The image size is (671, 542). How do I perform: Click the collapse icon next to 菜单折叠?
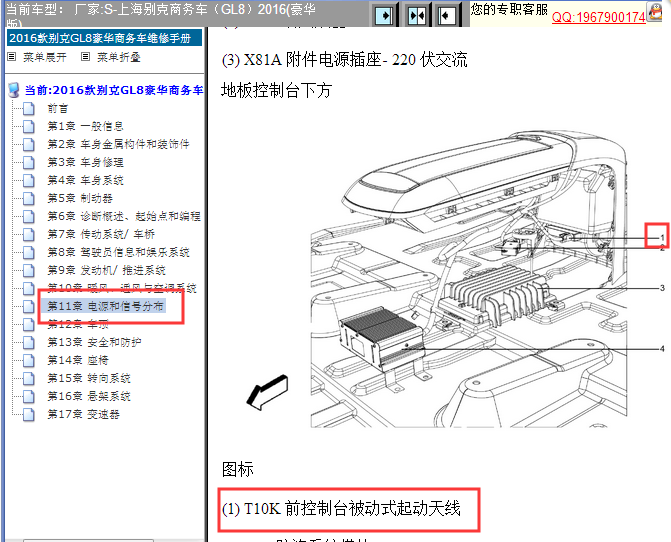pos(86,56)
